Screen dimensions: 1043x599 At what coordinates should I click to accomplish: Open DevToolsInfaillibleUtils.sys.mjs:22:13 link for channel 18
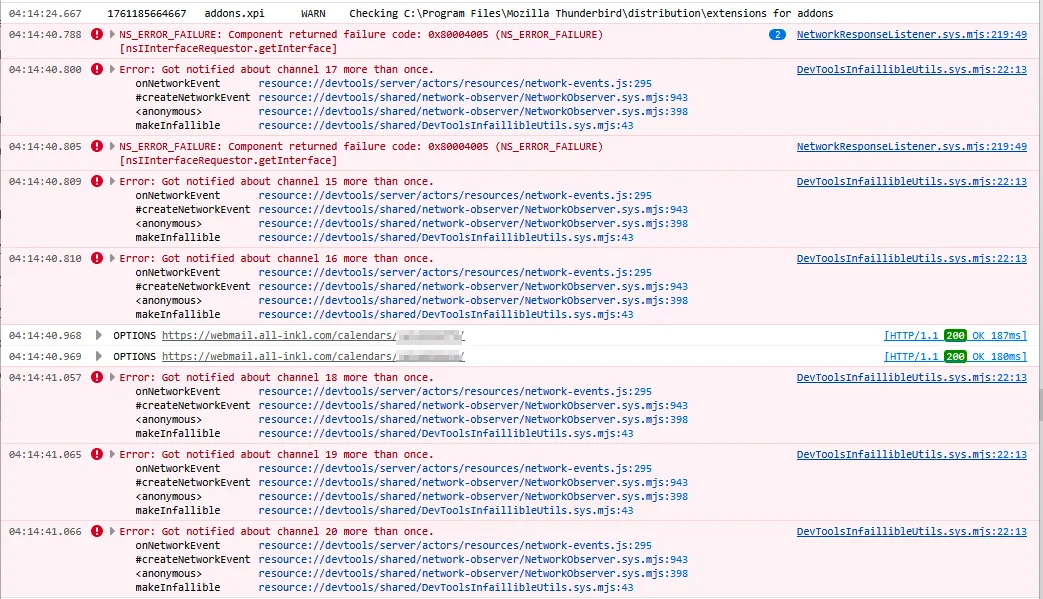[x=911, y=378]
